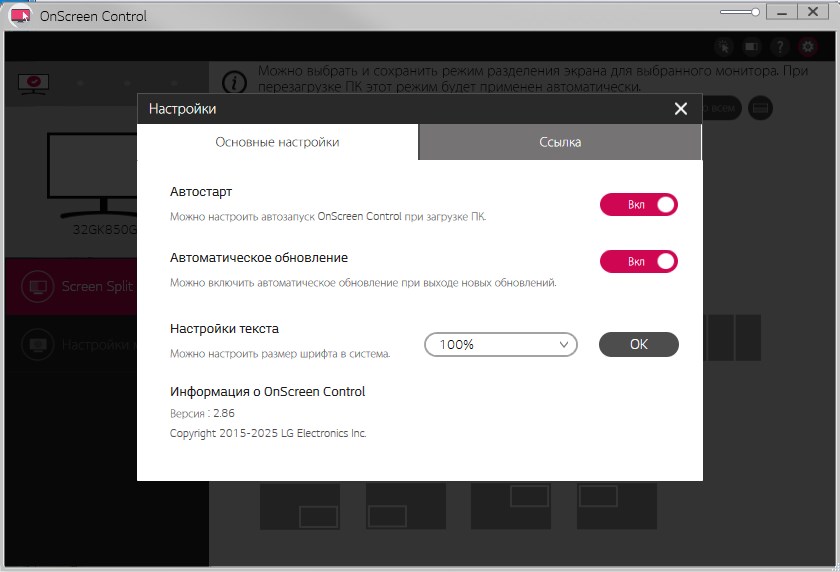Choose PIP layout with bottom-right inset
This screenshot has width=840, height=572.
click(300, 506)
